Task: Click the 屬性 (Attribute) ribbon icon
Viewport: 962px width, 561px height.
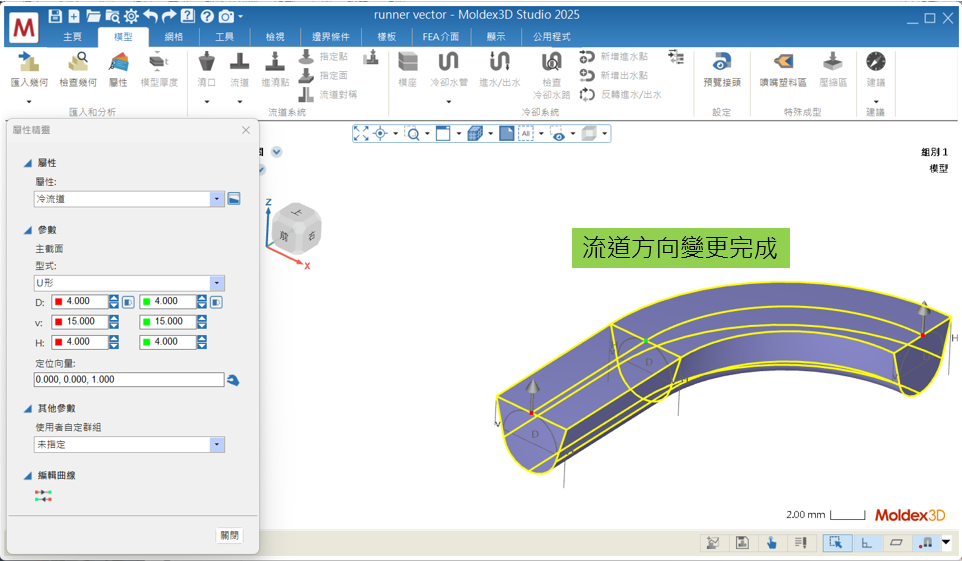Action: [x=118, y=63]
